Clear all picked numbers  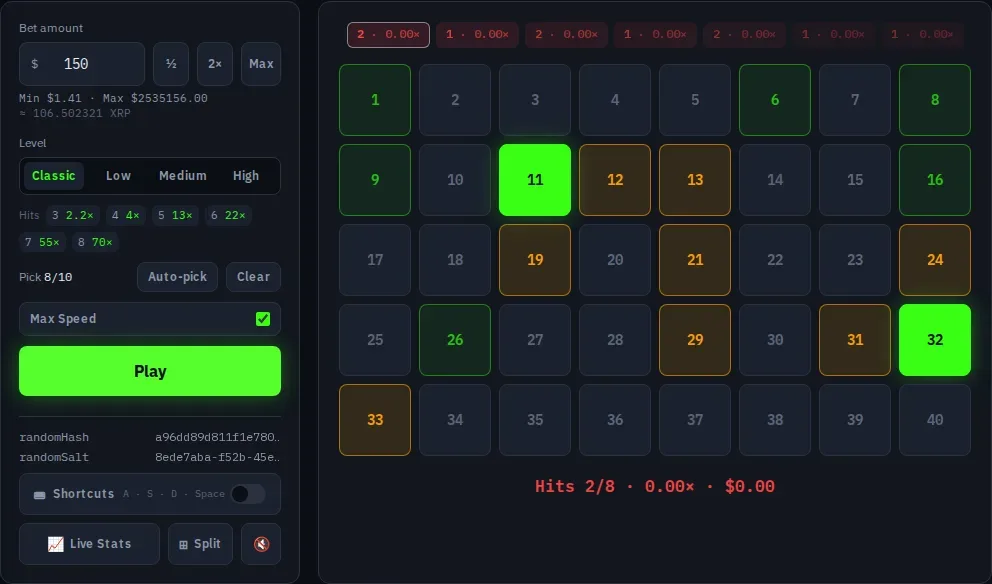253,276
